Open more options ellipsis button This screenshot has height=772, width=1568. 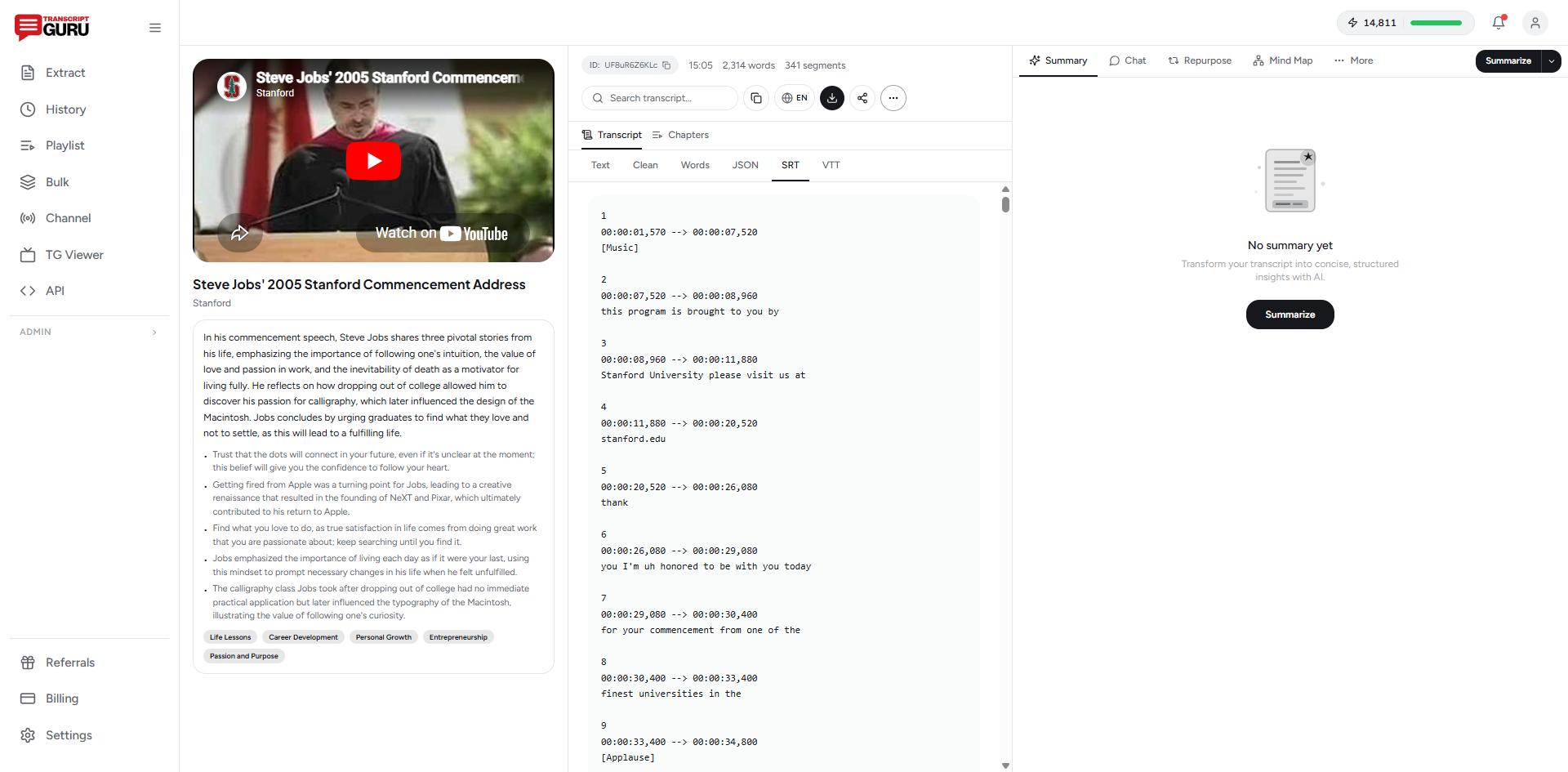click(893, 98)
